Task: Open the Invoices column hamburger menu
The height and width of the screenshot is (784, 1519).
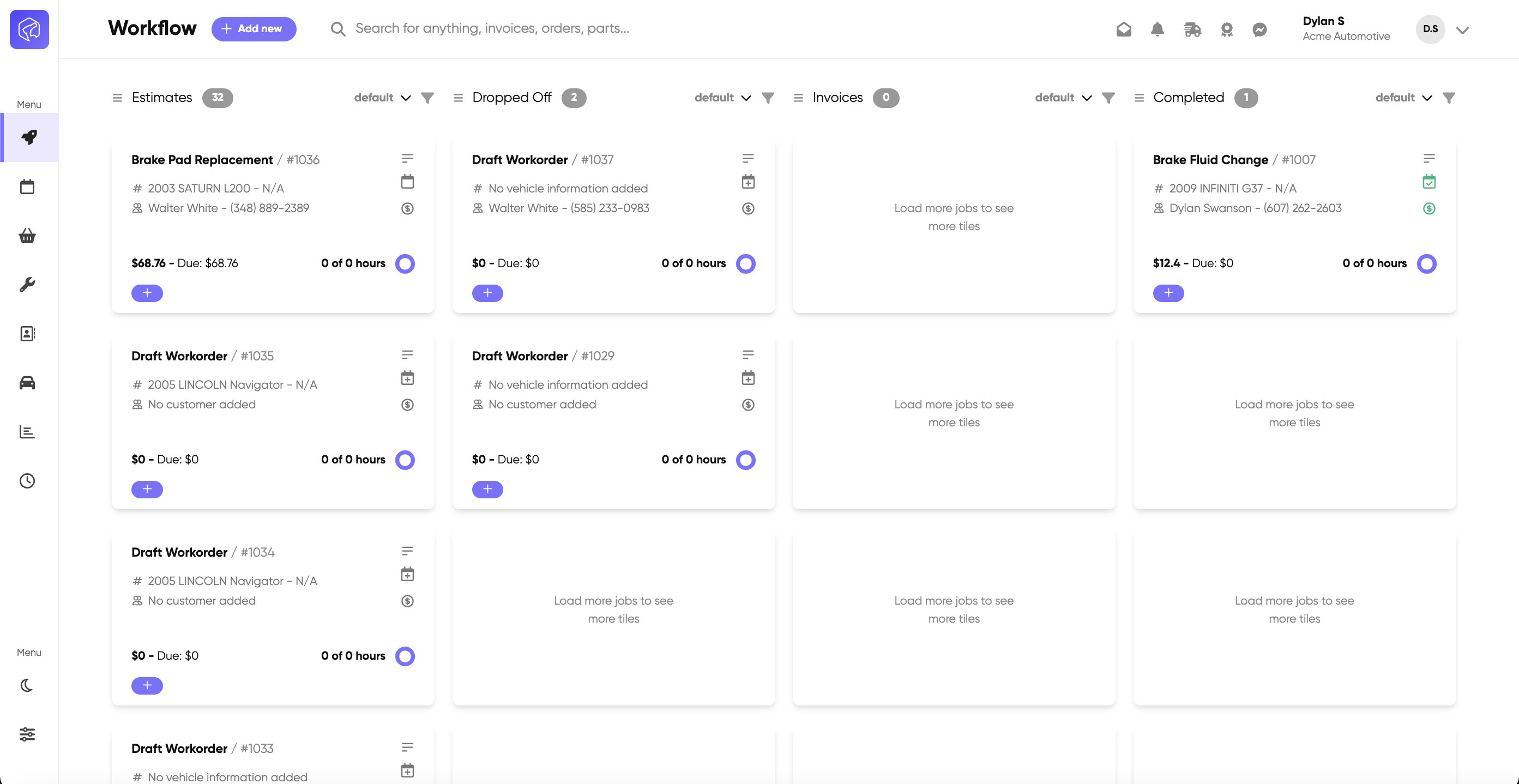Action: (798, 98)
